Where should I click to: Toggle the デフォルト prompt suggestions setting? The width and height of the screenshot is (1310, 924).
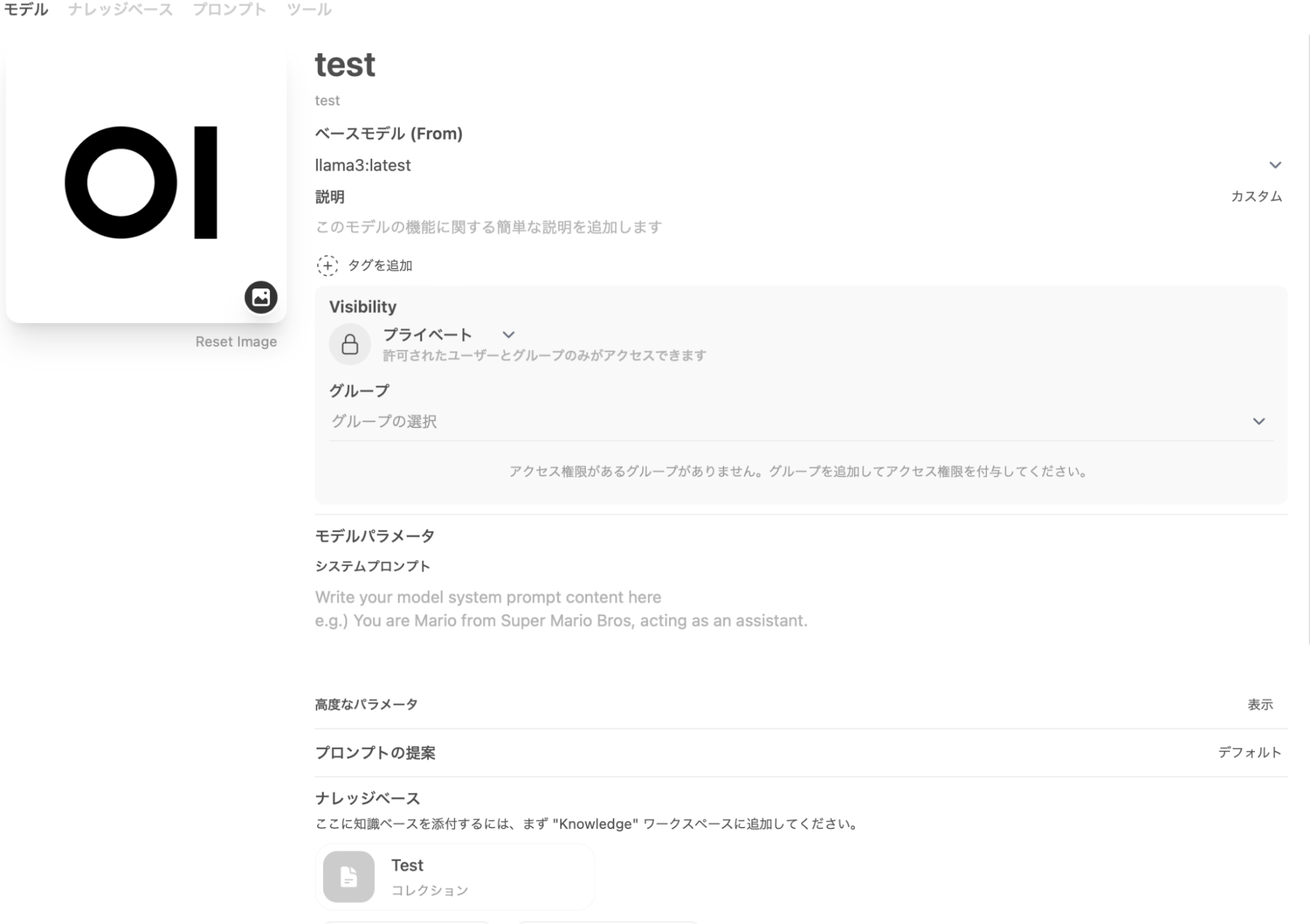[1249, 752]
